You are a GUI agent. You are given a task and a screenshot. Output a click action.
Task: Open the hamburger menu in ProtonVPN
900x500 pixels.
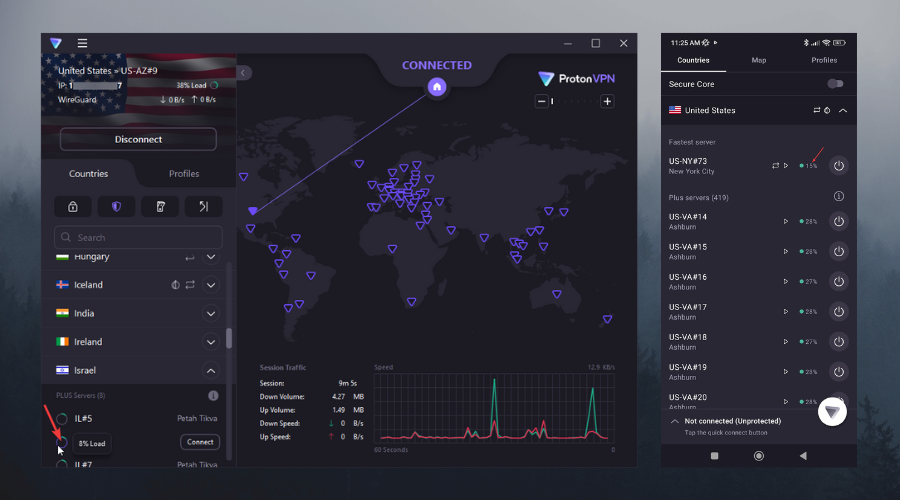82,43
